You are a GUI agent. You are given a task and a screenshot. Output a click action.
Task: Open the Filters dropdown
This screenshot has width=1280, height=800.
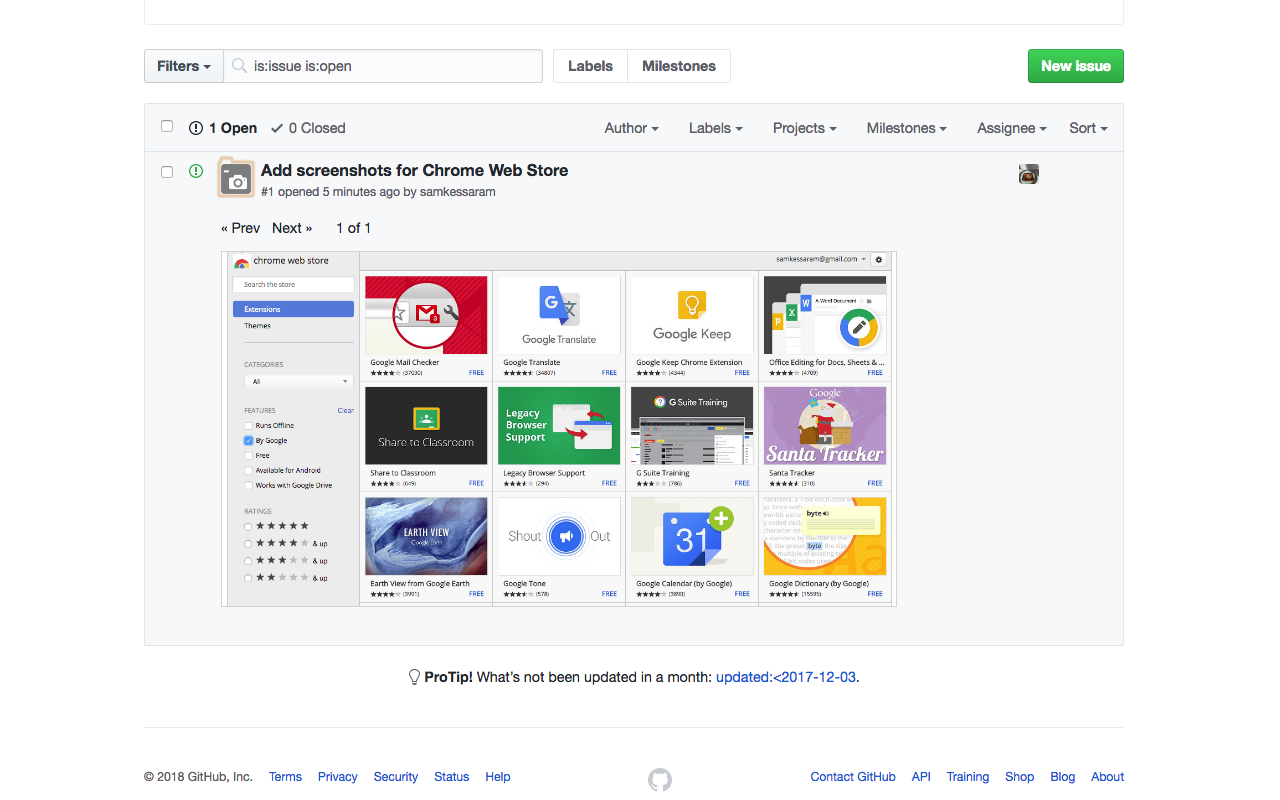(183, 65)
